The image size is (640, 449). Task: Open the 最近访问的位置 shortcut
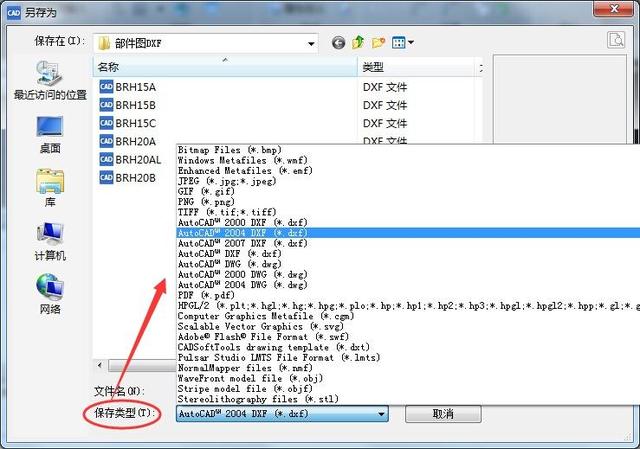point(50,81)
